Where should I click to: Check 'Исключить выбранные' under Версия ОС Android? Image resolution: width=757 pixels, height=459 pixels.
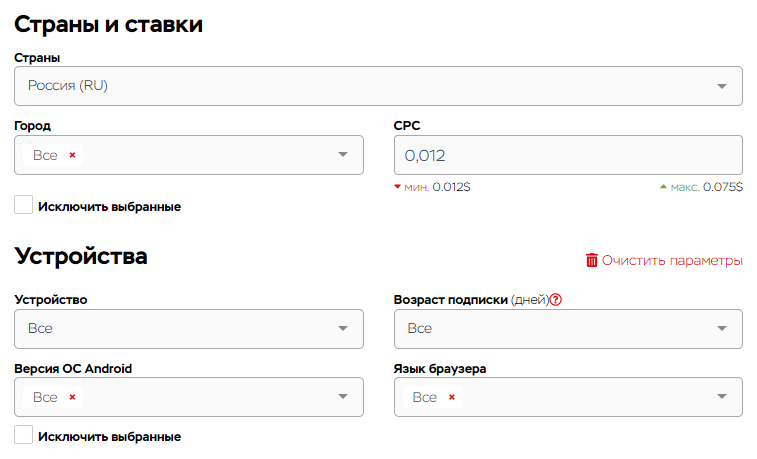[x=23, y=434]
